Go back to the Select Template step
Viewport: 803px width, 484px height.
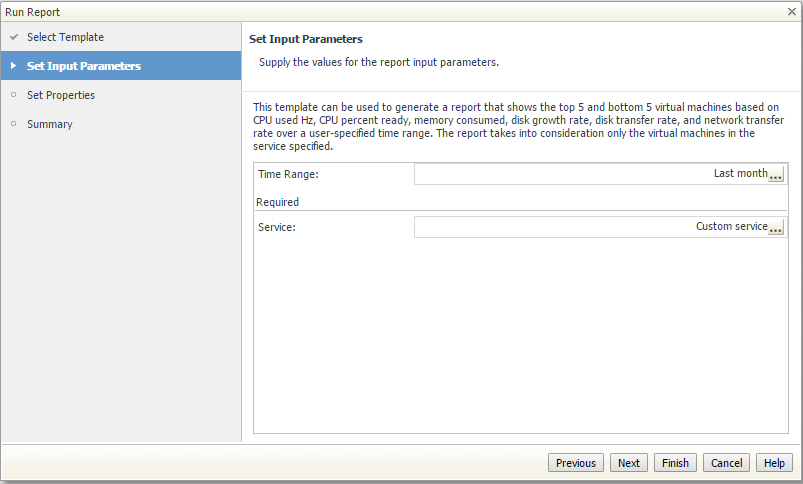[x=65, y=37]
